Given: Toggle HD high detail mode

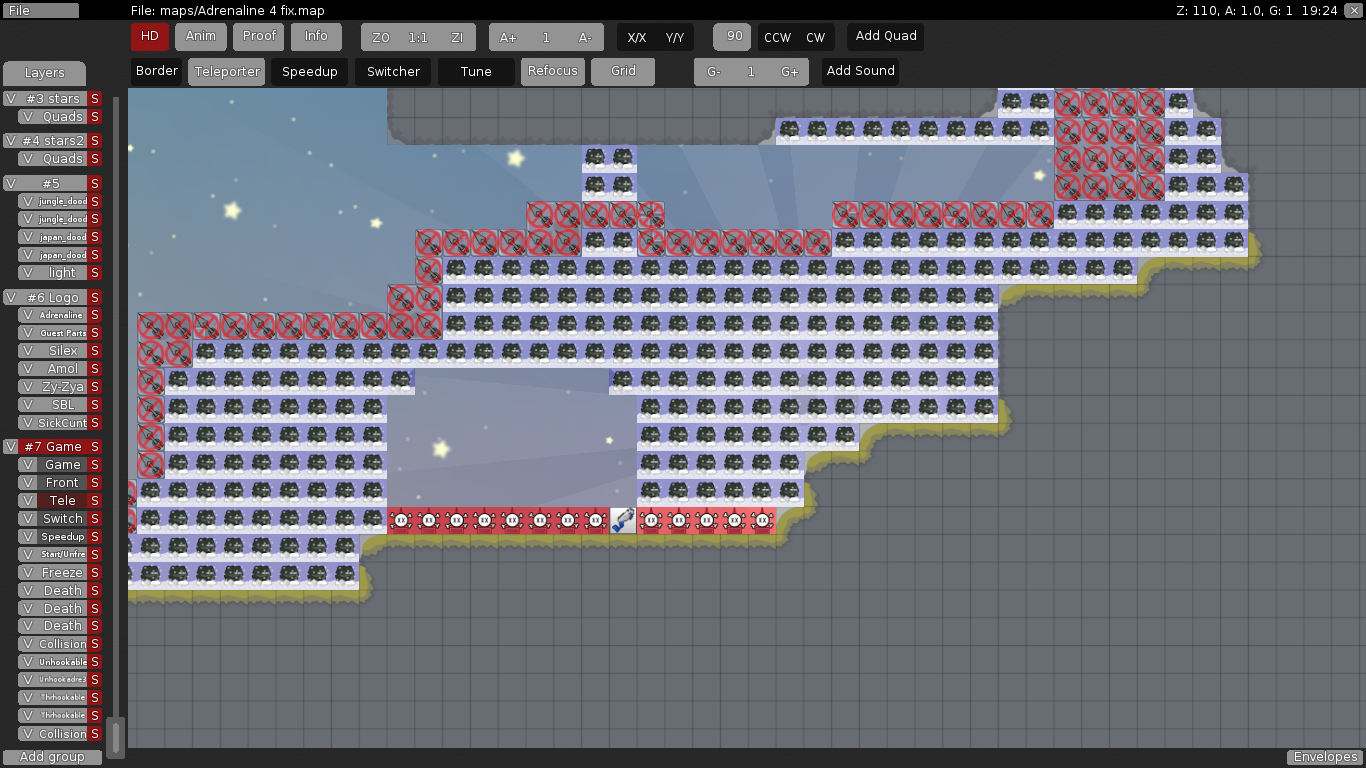Looking at the screenshot, I should [150, 36].
